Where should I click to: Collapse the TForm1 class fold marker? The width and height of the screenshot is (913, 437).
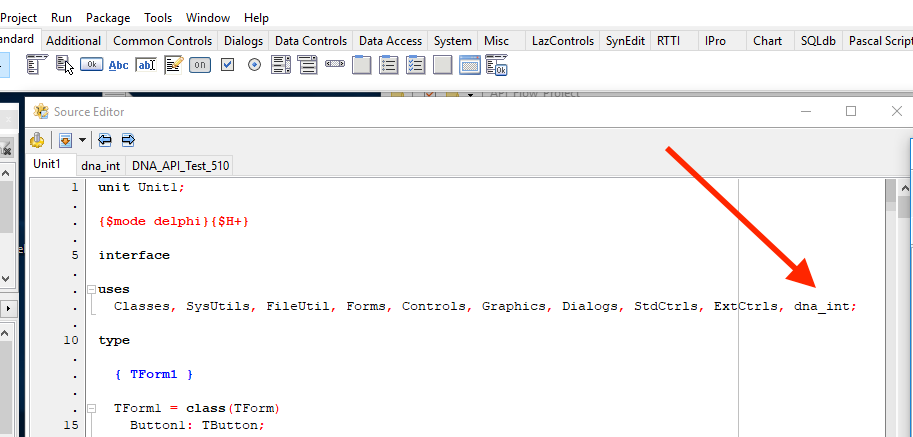(x=91, y=408)
